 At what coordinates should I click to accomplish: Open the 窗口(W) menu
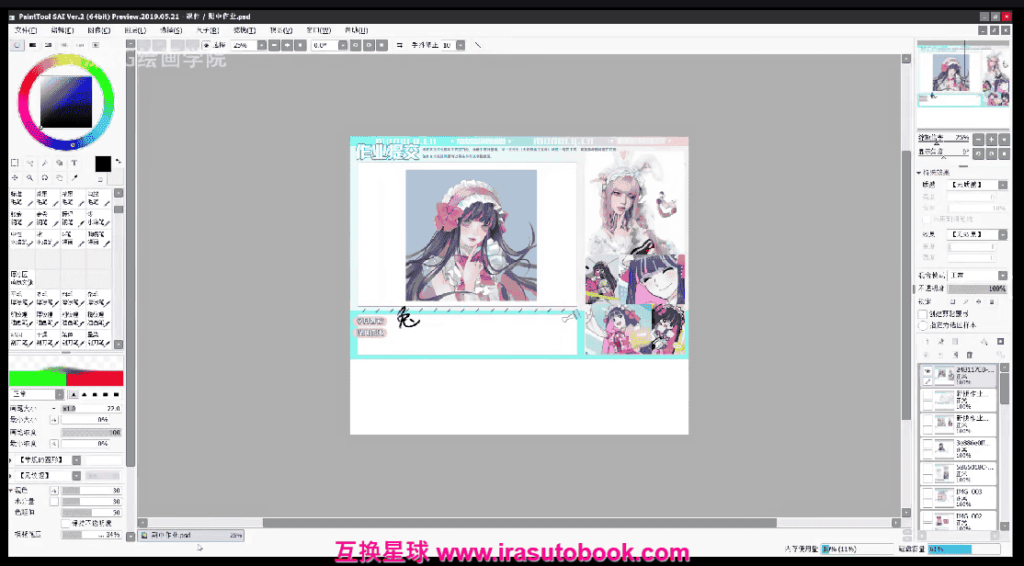click(x=318, y=30)
